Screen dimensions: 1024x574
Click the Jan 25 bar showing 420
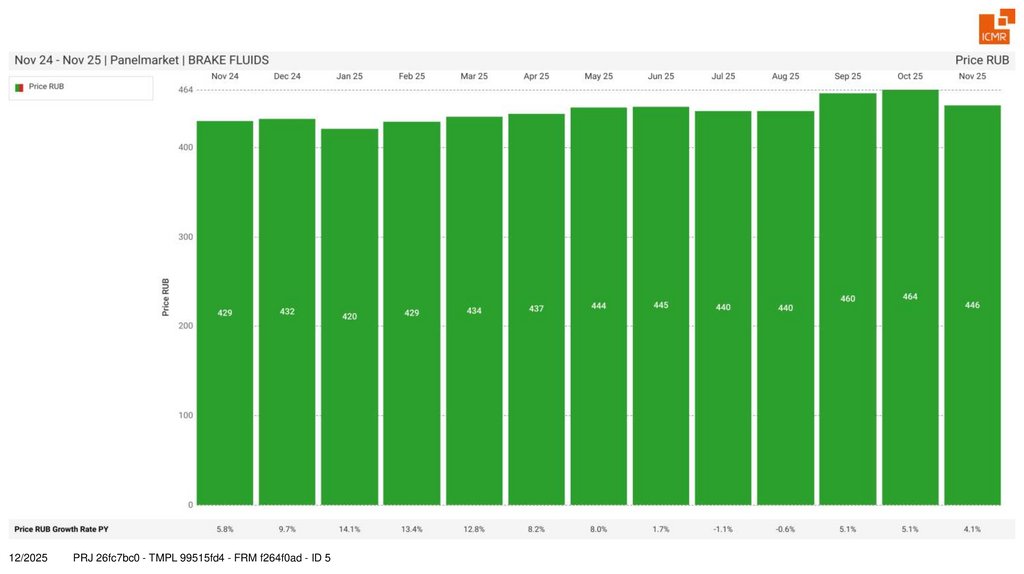tap(349, 316)
